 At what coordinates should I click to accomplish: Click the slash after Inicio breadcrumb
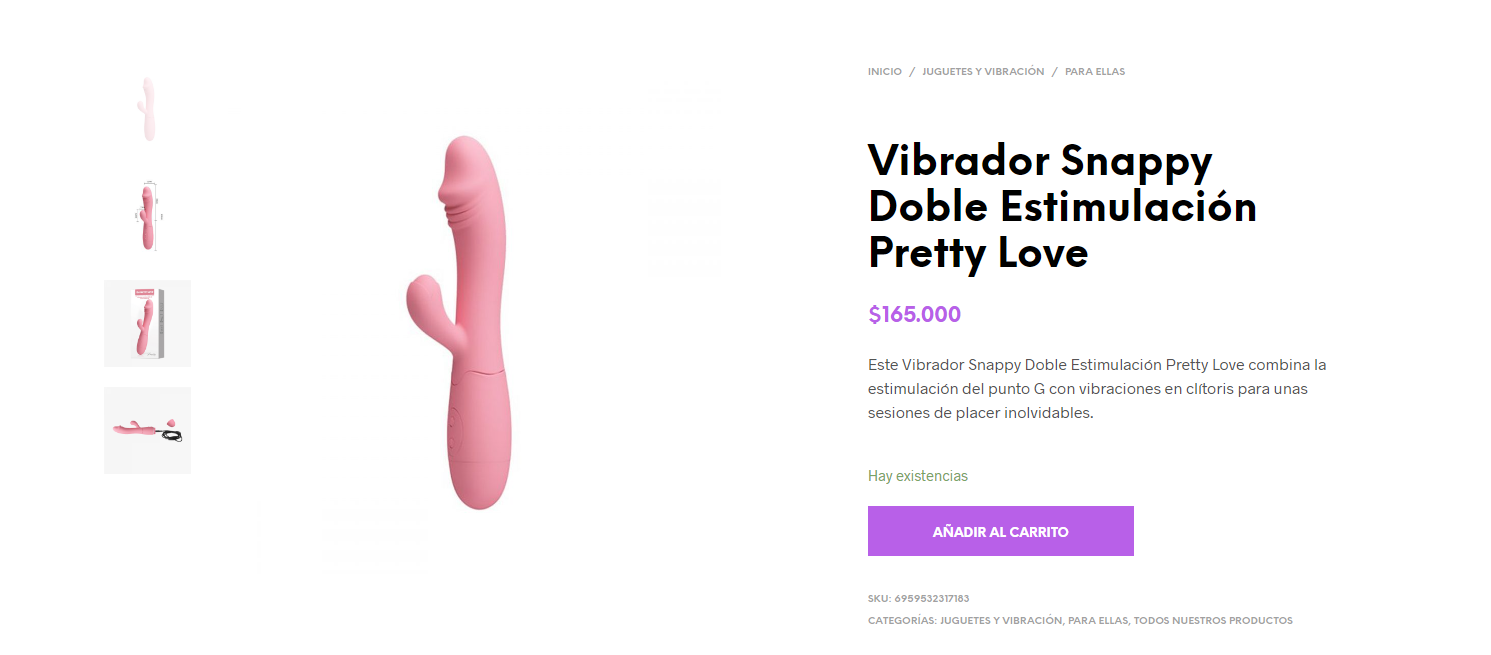[x=912, y=72]
